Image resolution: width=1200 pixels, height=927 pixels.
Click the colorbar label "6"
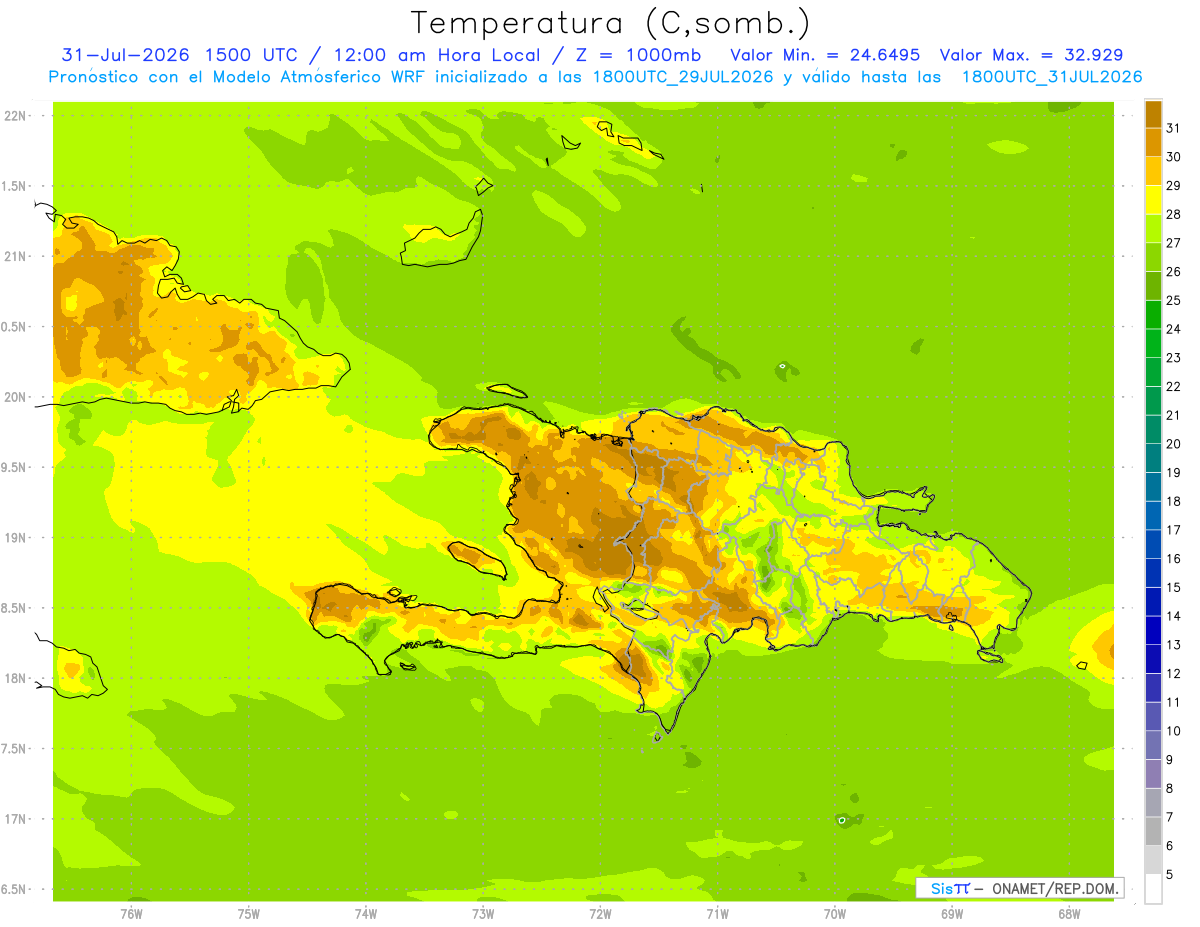(x=1170, y=846)
